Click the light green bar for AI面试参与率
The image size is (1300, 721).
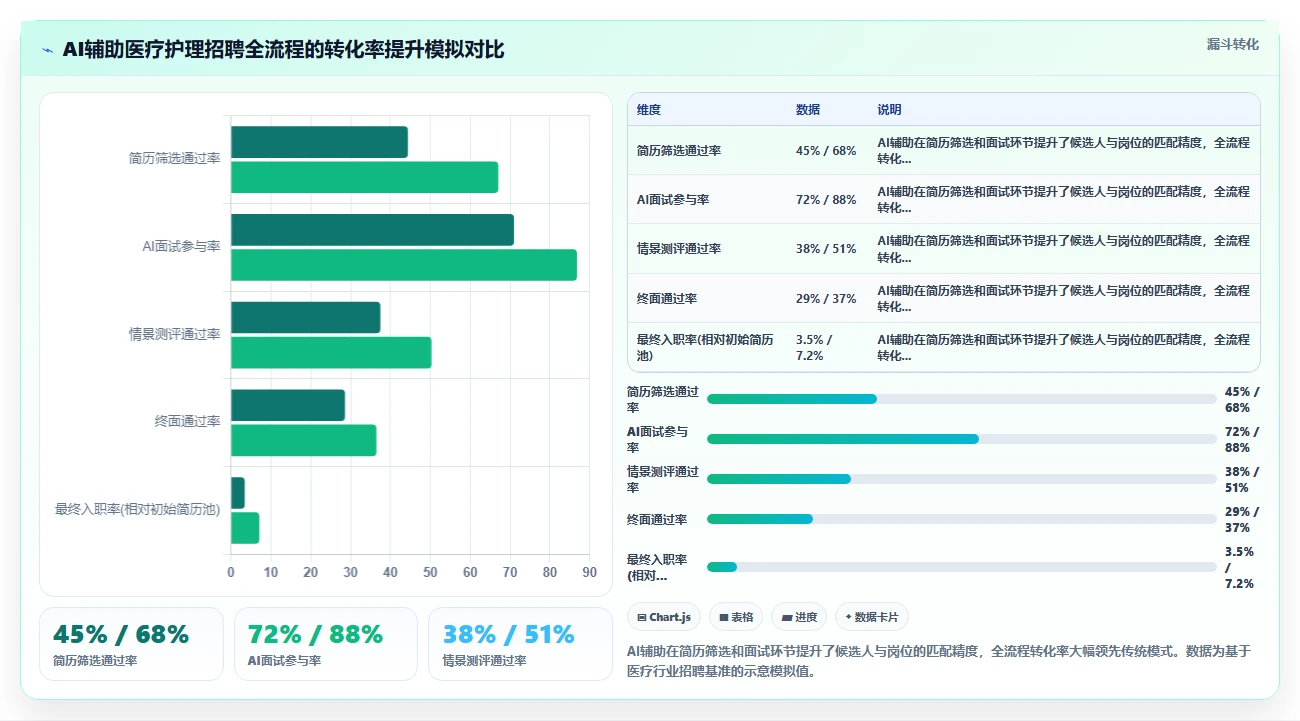(x=404, y=265)
